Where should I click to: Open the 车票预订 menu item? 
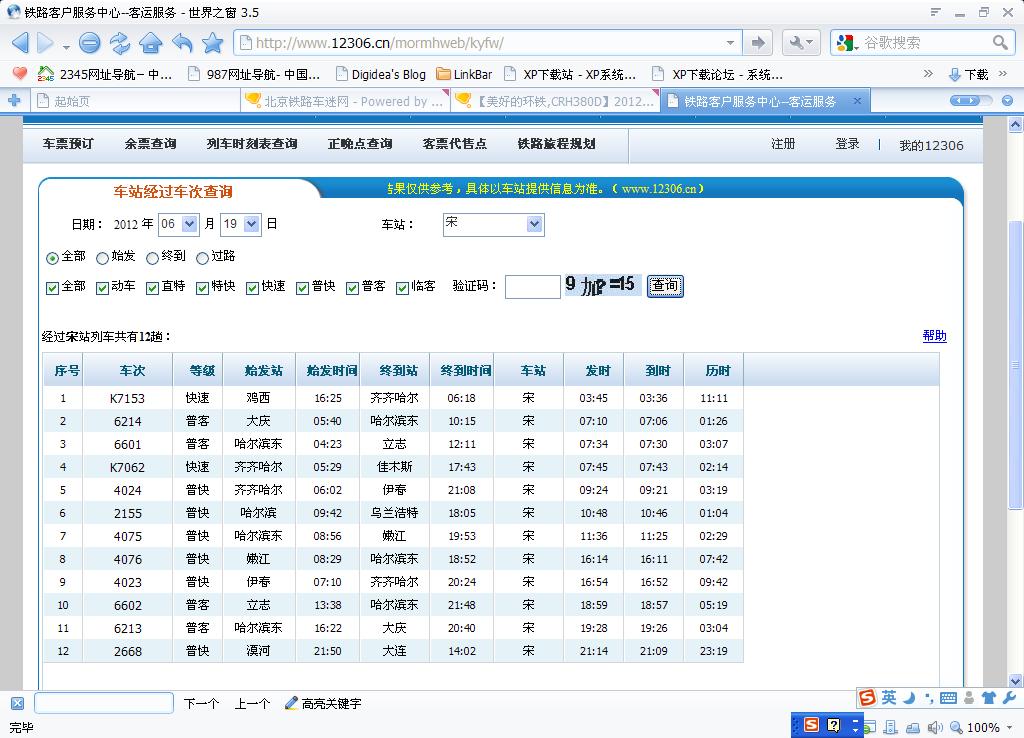[69, 144]
